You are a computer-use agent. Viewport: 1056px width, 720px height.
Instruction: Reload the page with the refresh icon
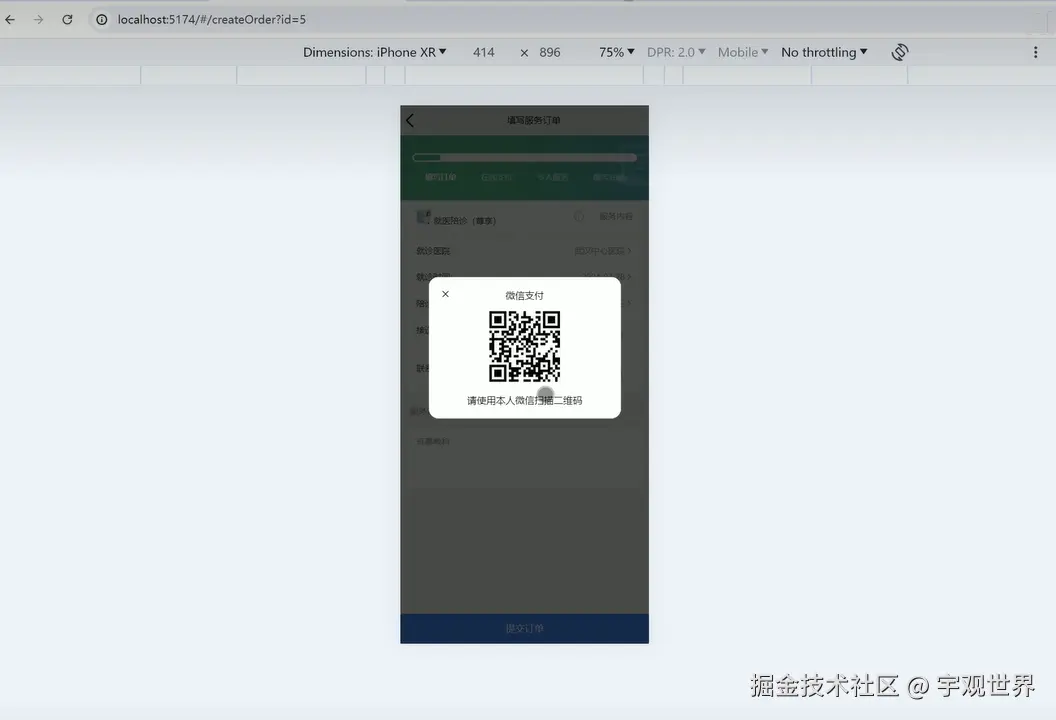click(x=67, y=20)
